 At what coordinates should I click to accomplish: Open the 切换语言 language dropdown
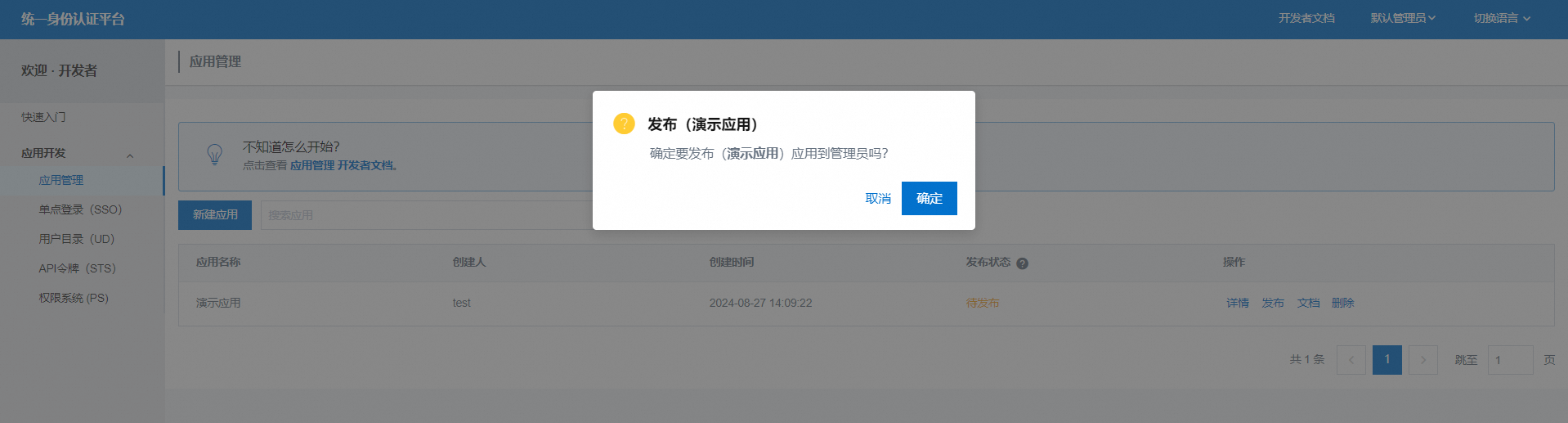tap(1501, 18)
